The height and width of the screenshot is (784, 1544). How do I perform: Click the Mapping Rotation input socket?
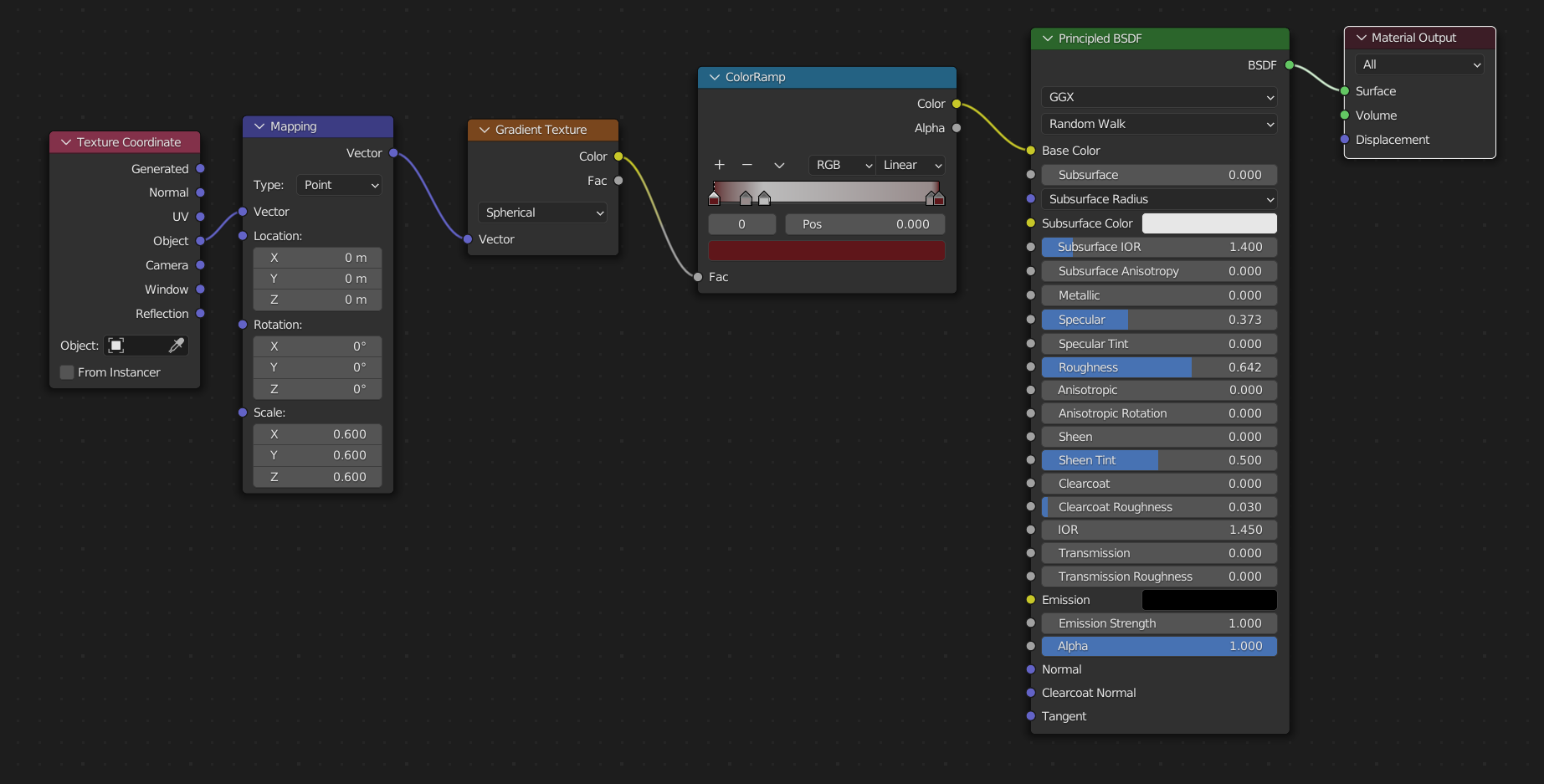coord(243,325)
